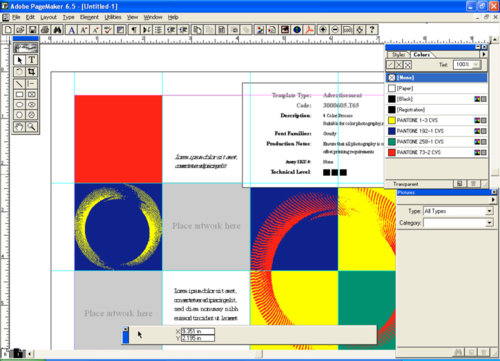Select the Rectangle tool
500x361 pixels.
[x=19, y=94]
